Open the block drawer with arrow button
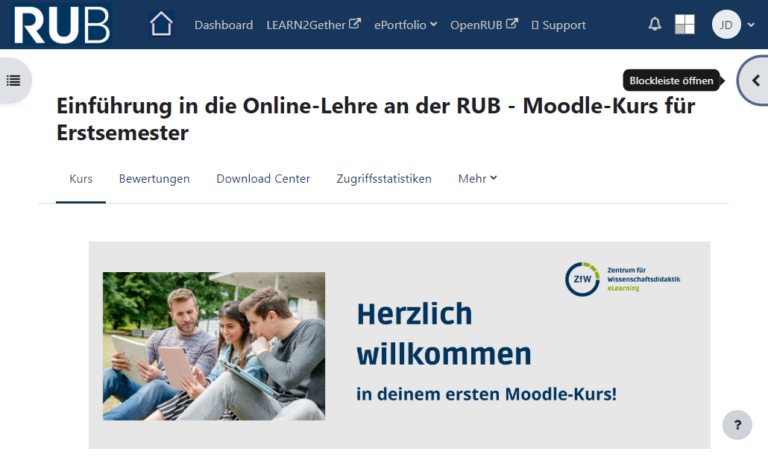 [x=754, y=80]
